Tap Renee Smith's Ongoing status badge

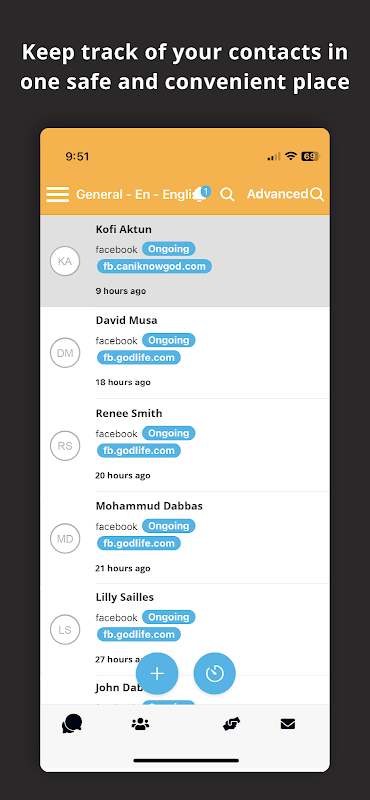(168, 433)
